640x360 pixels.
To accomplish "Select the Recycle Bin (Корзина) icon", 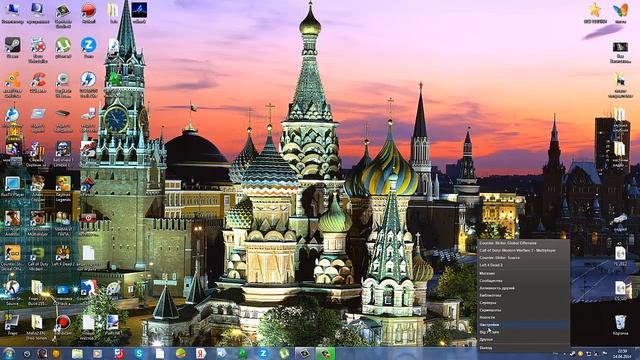I will click(x=620, y=325).
